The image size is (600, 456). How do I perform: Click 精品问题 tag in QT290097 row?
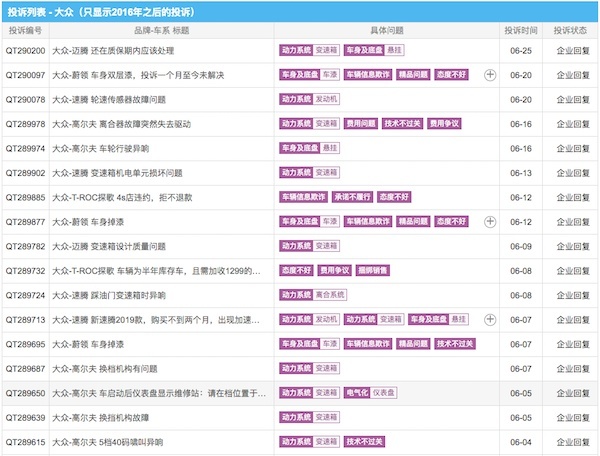(413, 75)
